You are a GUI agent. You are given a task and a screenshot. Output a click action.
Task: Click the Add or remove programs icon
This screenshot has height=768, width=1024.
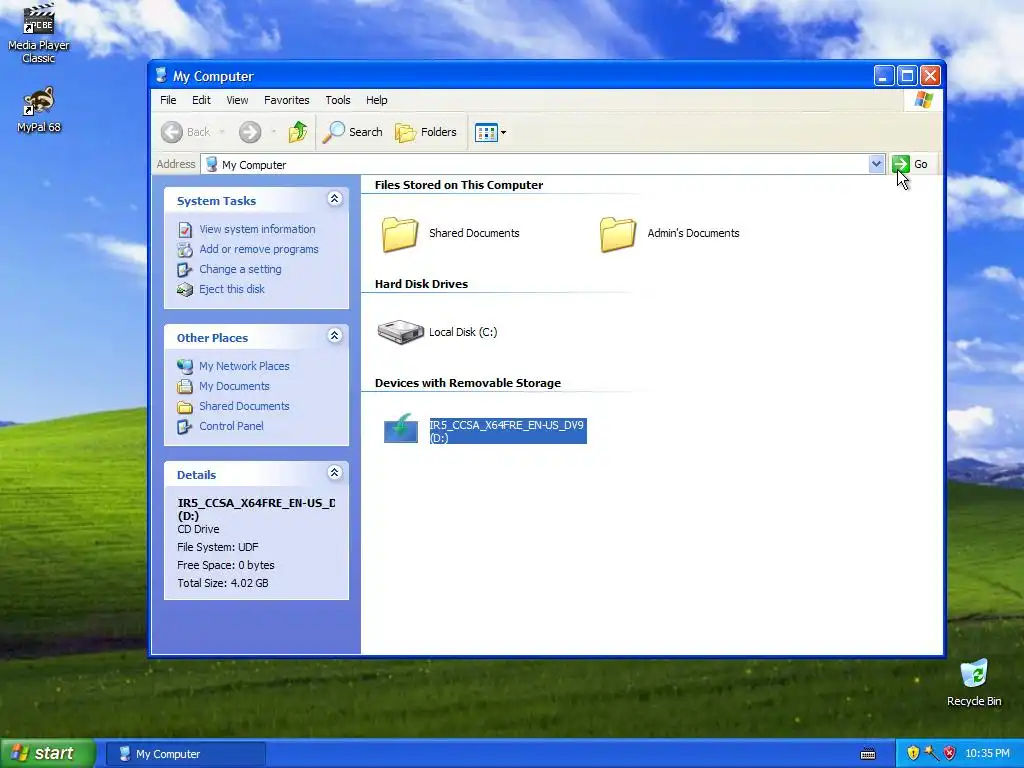pyautogui.click(x=185, y=249)
